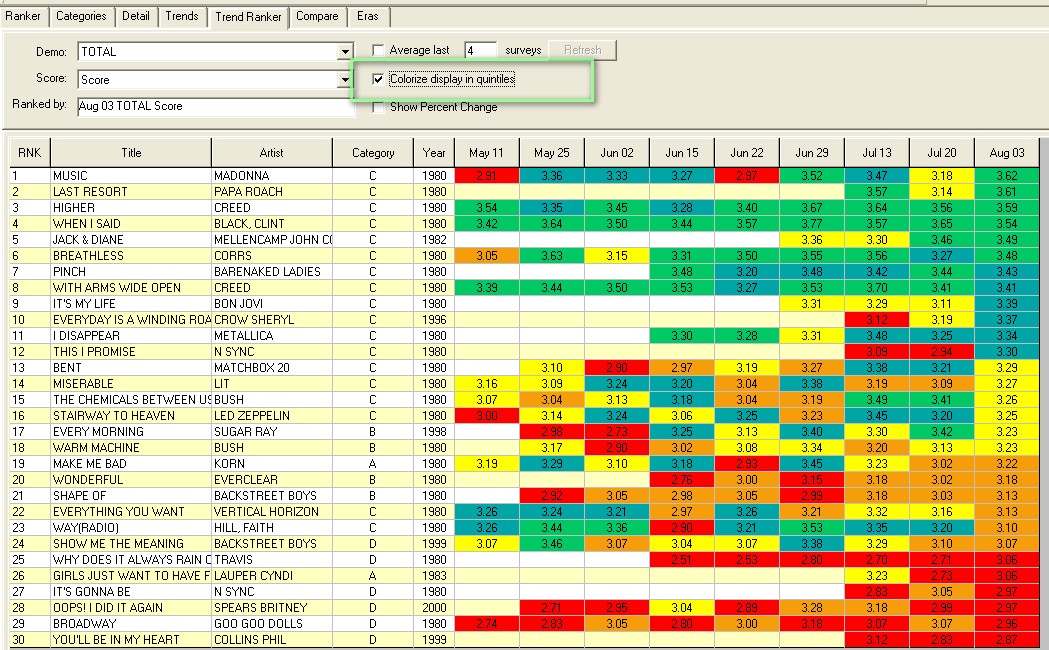
Task: Sort by the Category column header
Action: [x=373, y=153]
